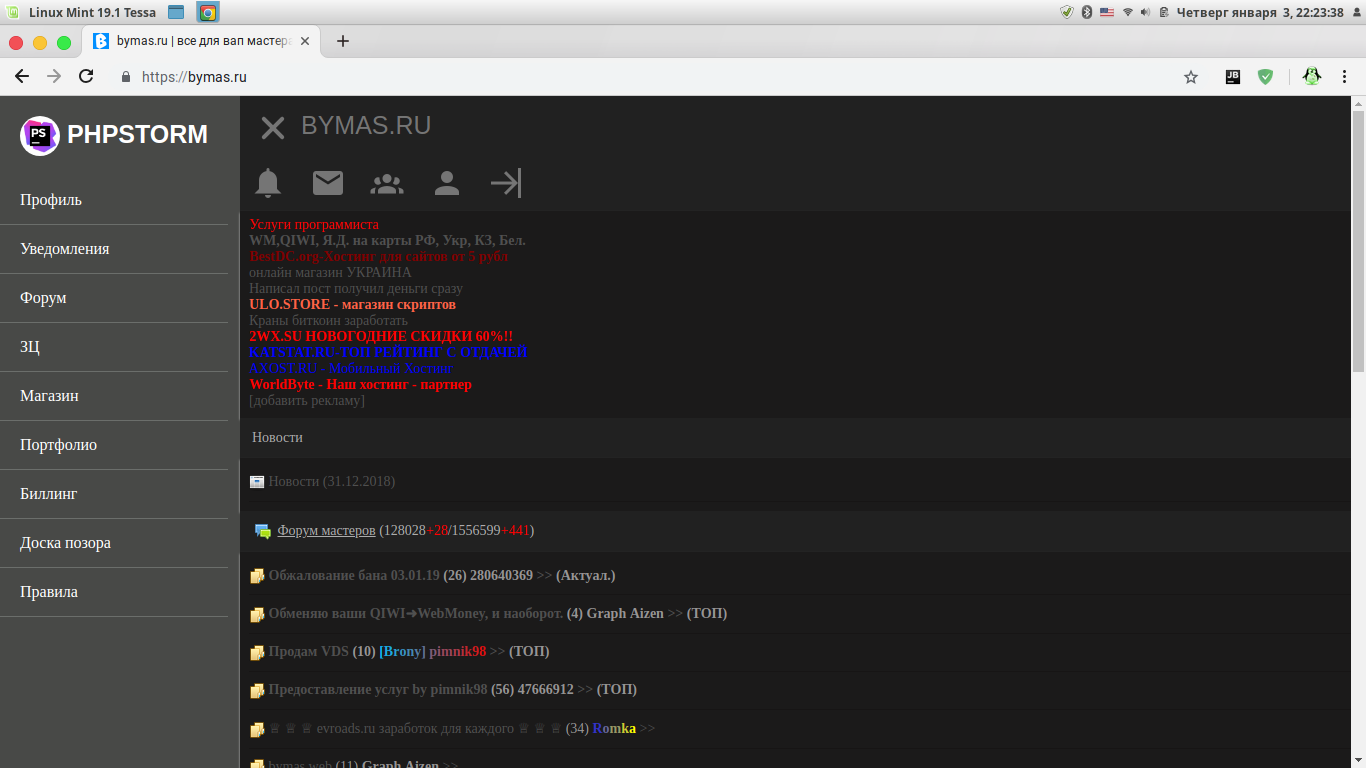Open ULO.STORE магазин скриптов ad link
Image resolution: width=1366 pixels, height=768 pixels.
pos(352,304)
